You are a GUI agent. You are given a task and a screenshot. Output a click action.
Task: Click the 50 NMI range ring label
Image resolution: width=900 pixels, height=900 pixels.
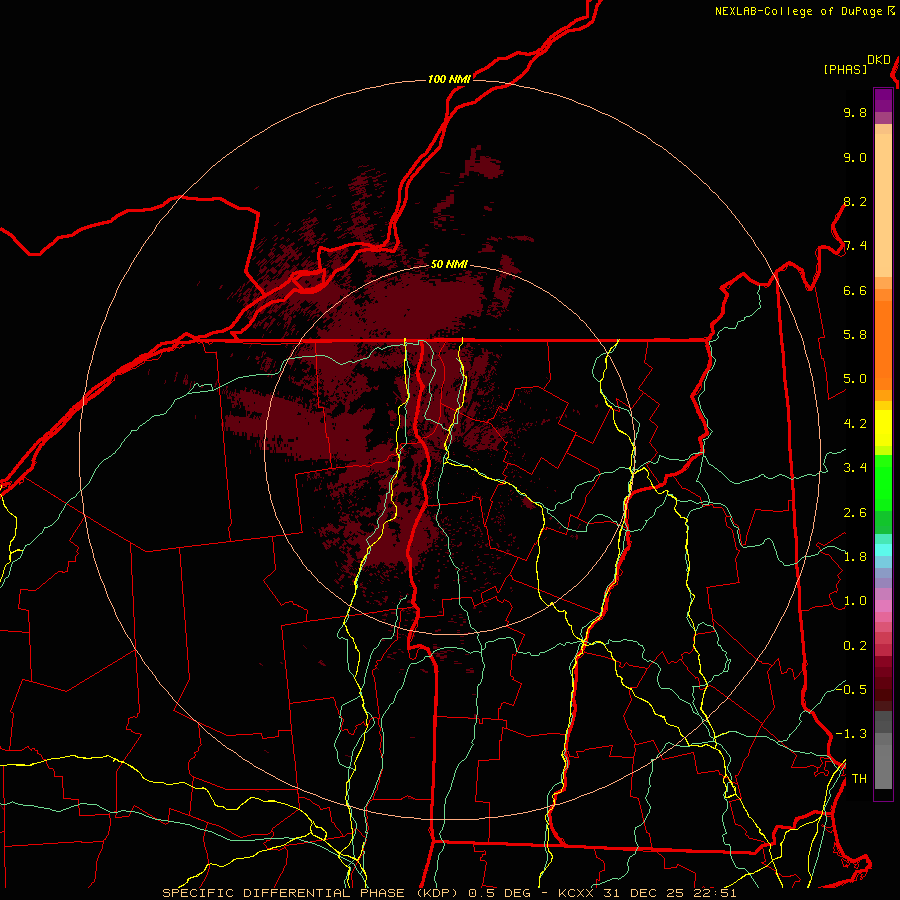pyautogui.click(x=449, y=265)
